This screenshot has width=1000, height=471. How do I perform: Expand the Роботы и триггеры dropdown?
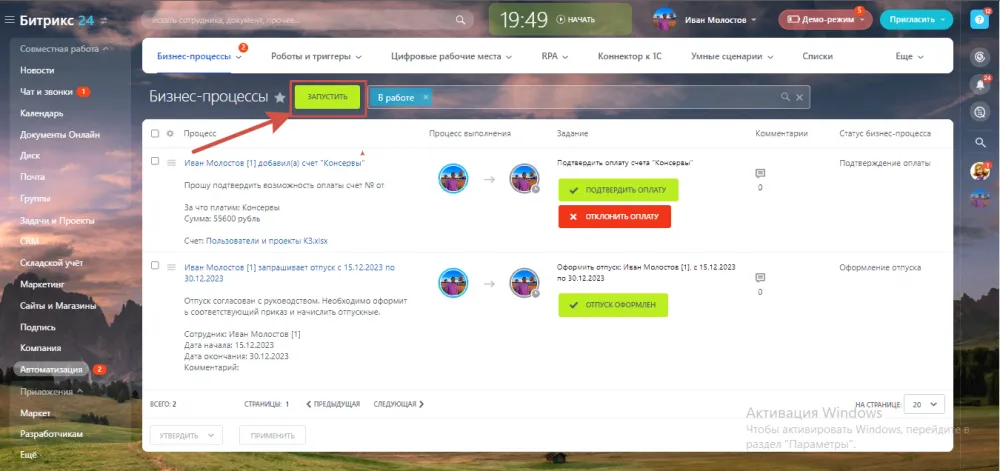click(x=358, y=57)
